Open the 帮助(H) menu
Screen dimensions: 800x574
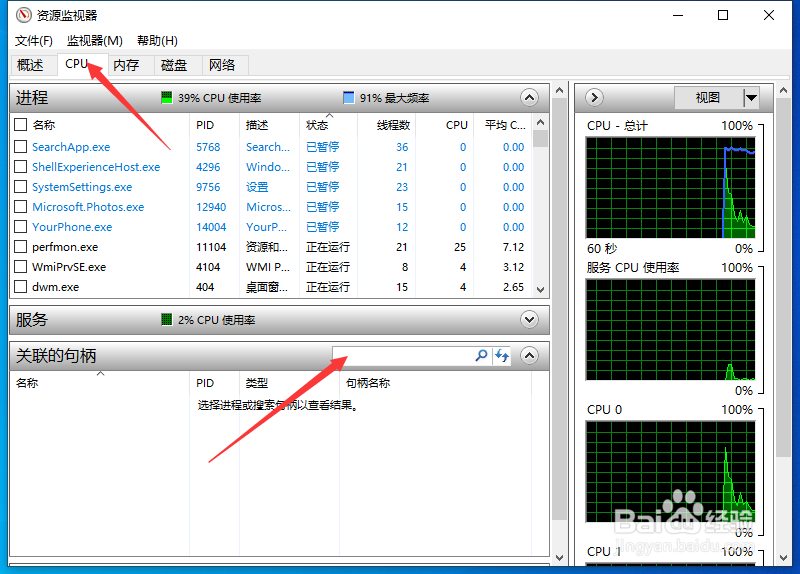(x=158, y=40)
